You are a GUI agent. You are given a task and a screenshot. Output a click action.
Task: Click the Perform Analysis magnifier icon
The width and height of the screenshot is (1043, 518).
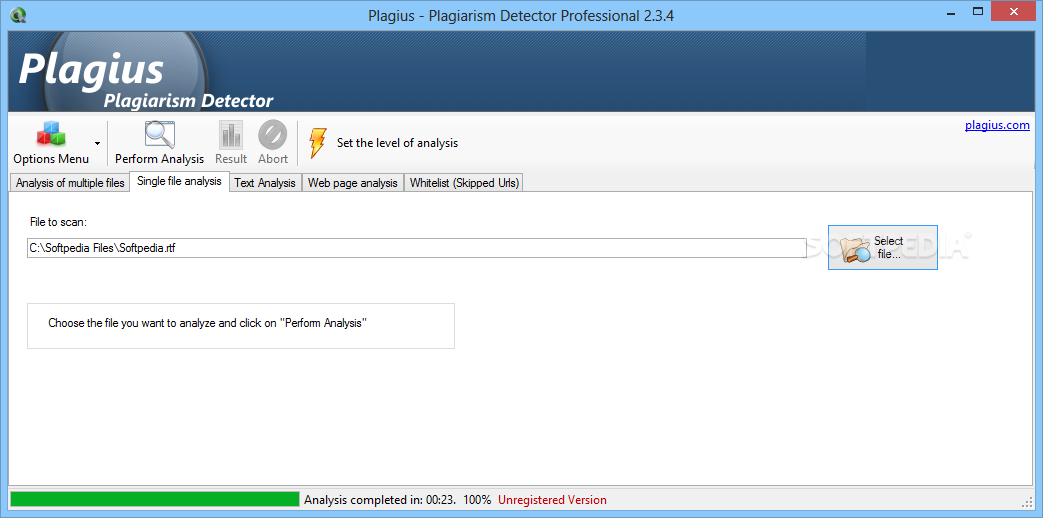160,134
